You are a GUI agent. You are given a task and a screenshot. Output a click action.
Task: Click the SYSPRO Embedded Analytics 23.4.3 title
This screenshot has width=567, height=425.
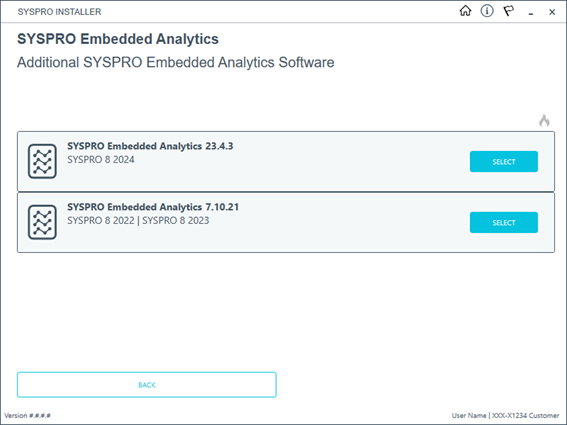pos(150,146)
